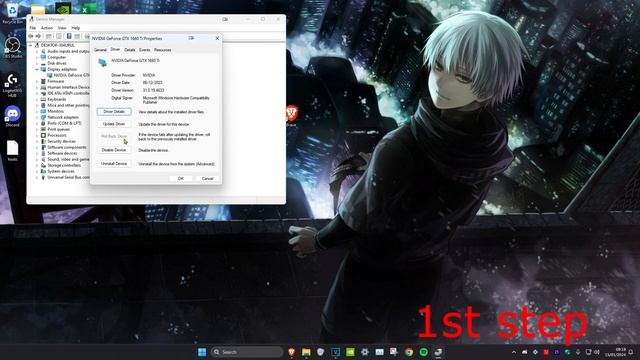Select the Ports (COM & LPT) tree item
640x360 pixels.
click(64, 123)
